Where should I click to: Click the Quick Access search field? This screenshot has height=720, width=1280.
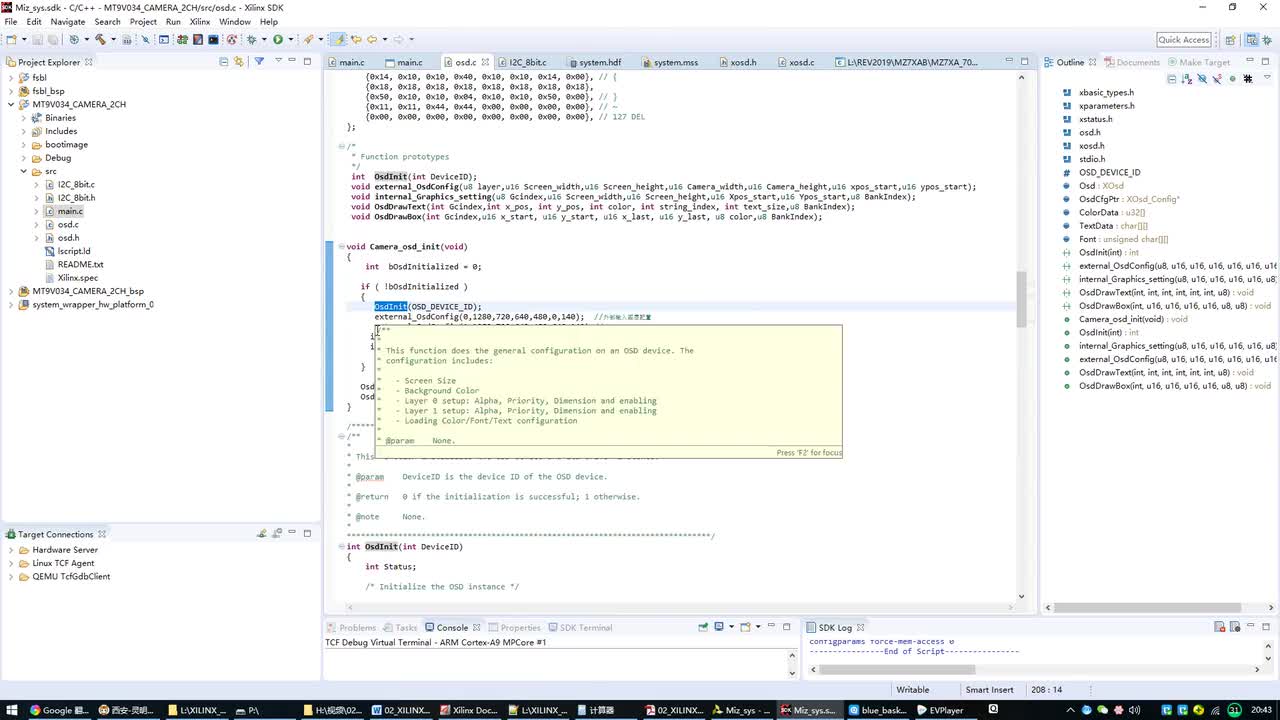(1184, 40)
